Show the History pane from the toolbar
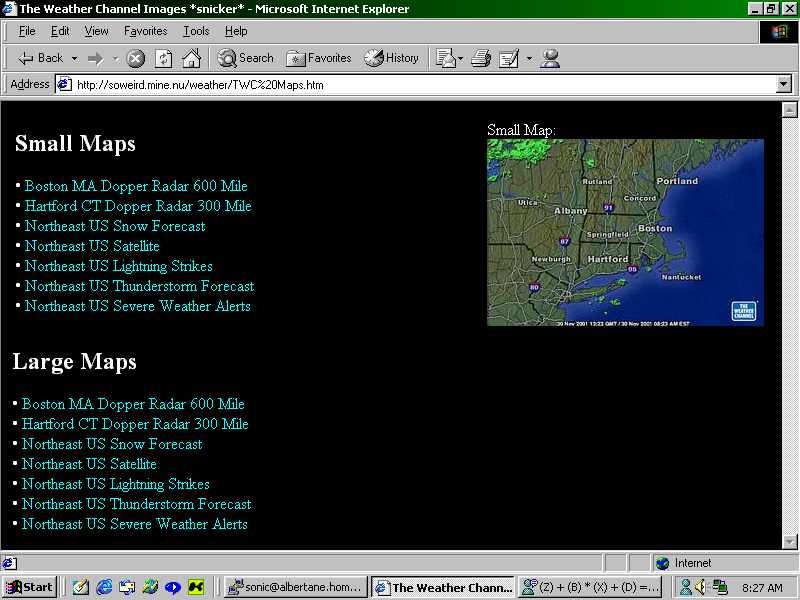 coord(392,58)
